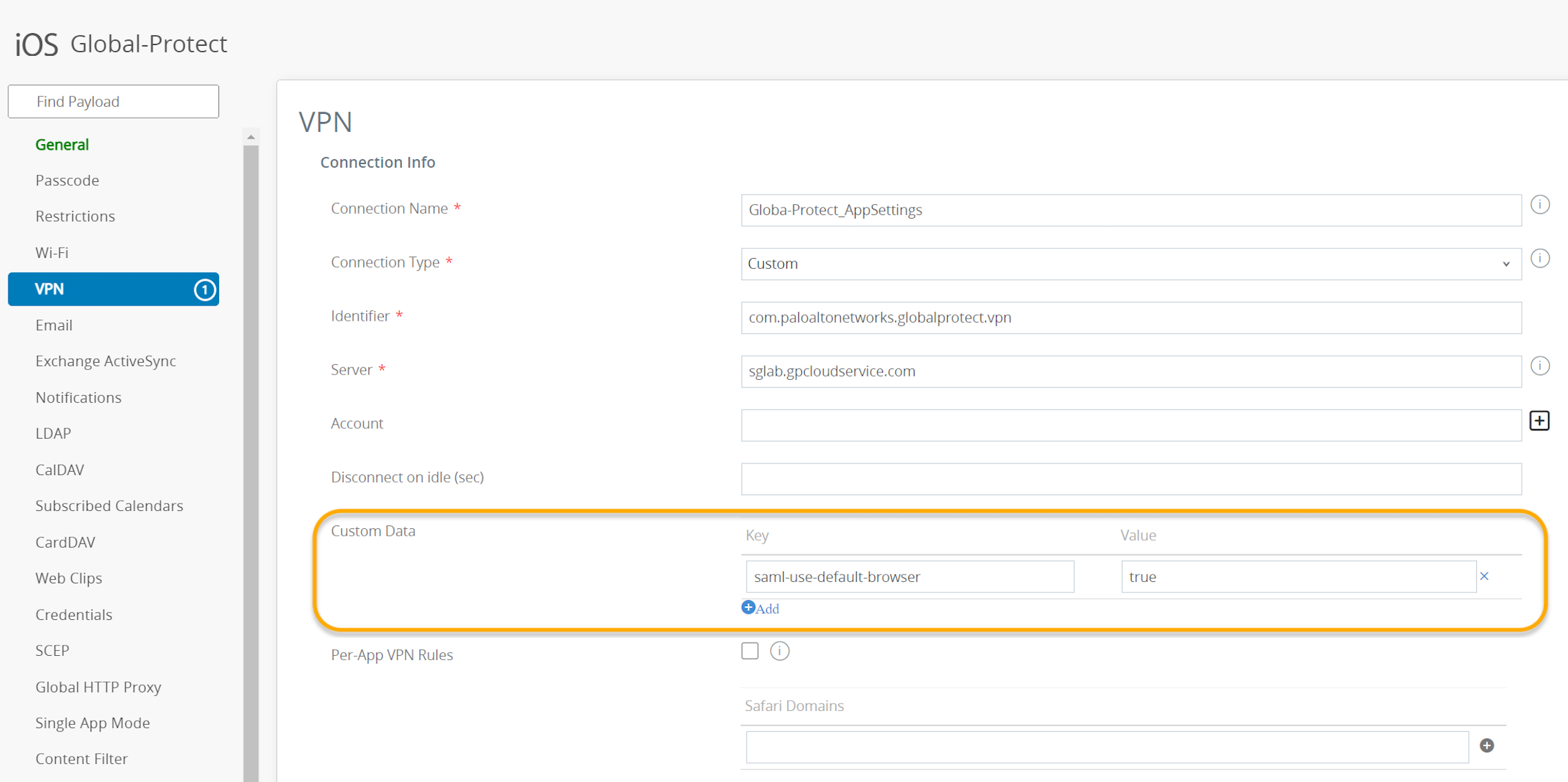Click plus icon to add a Safari Domain
This screenshot has height=782, width=1568.
pyautogui.click(x=1487, y=745)
